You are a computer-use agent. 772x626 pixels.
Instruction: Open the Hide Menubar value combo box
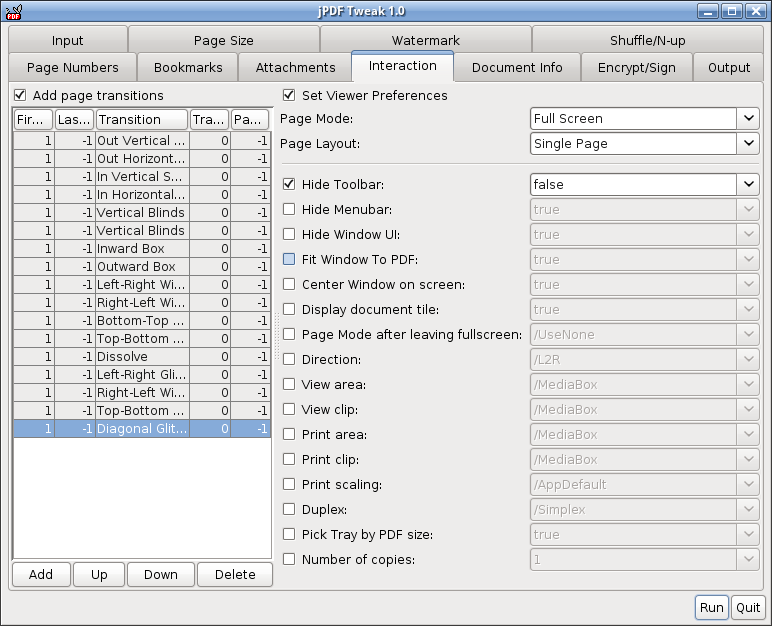[644, 209]
